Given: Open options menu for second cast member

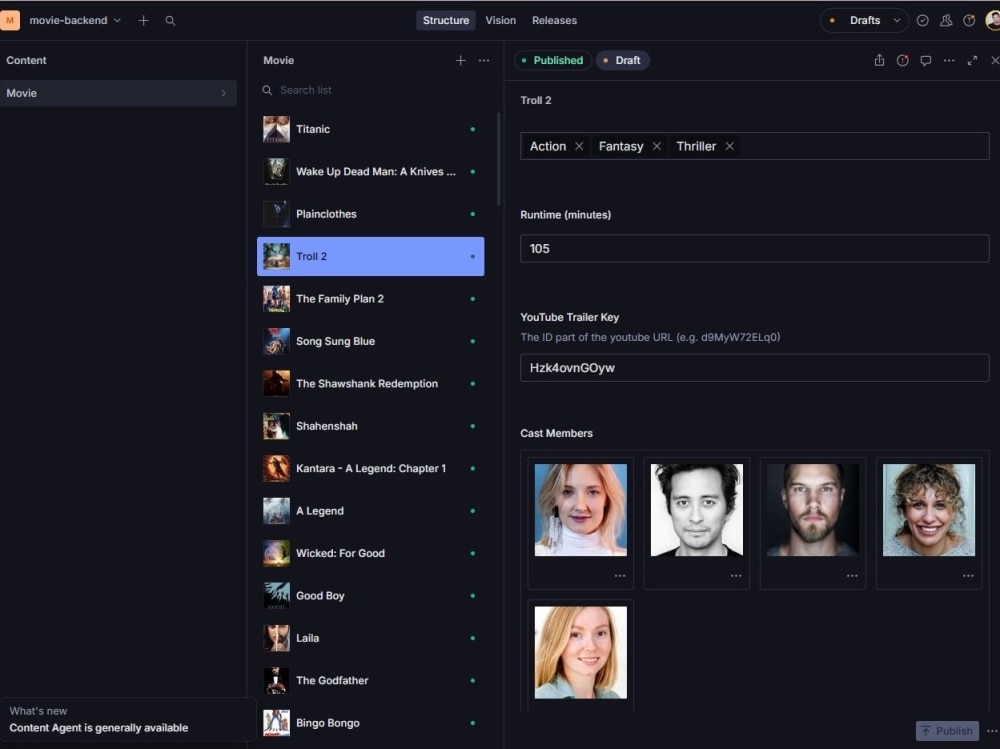Looking at the screenshot, I should click(x=736, y=575).
